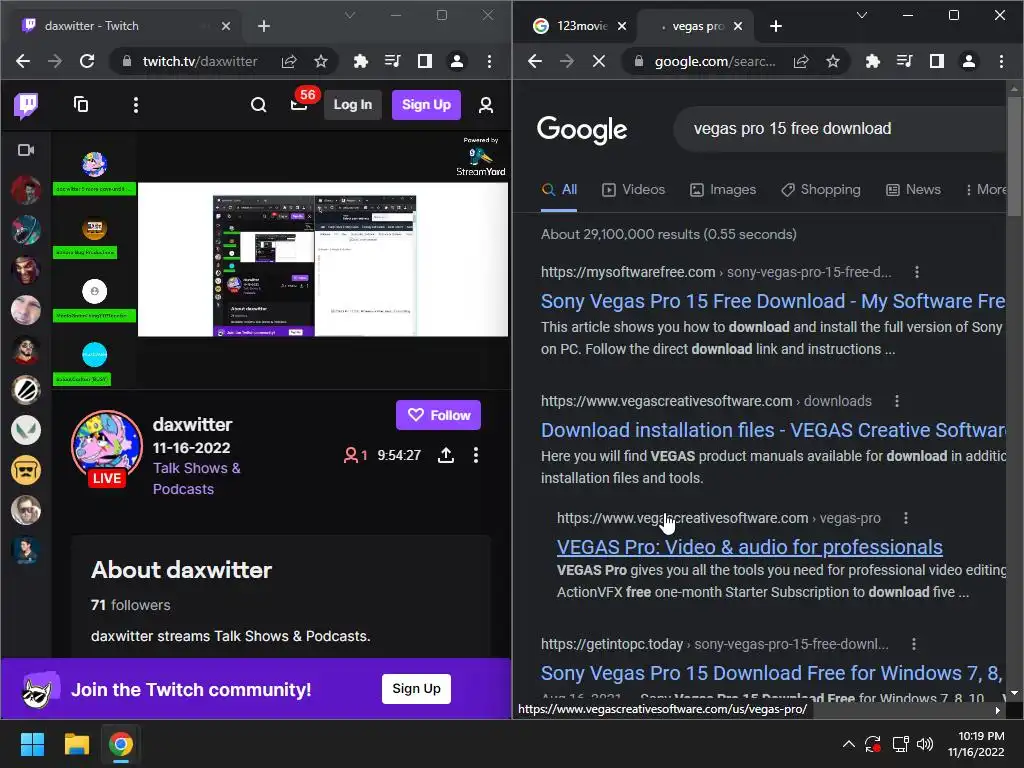Open media control in the Twitch browser window

coord(392,61)
